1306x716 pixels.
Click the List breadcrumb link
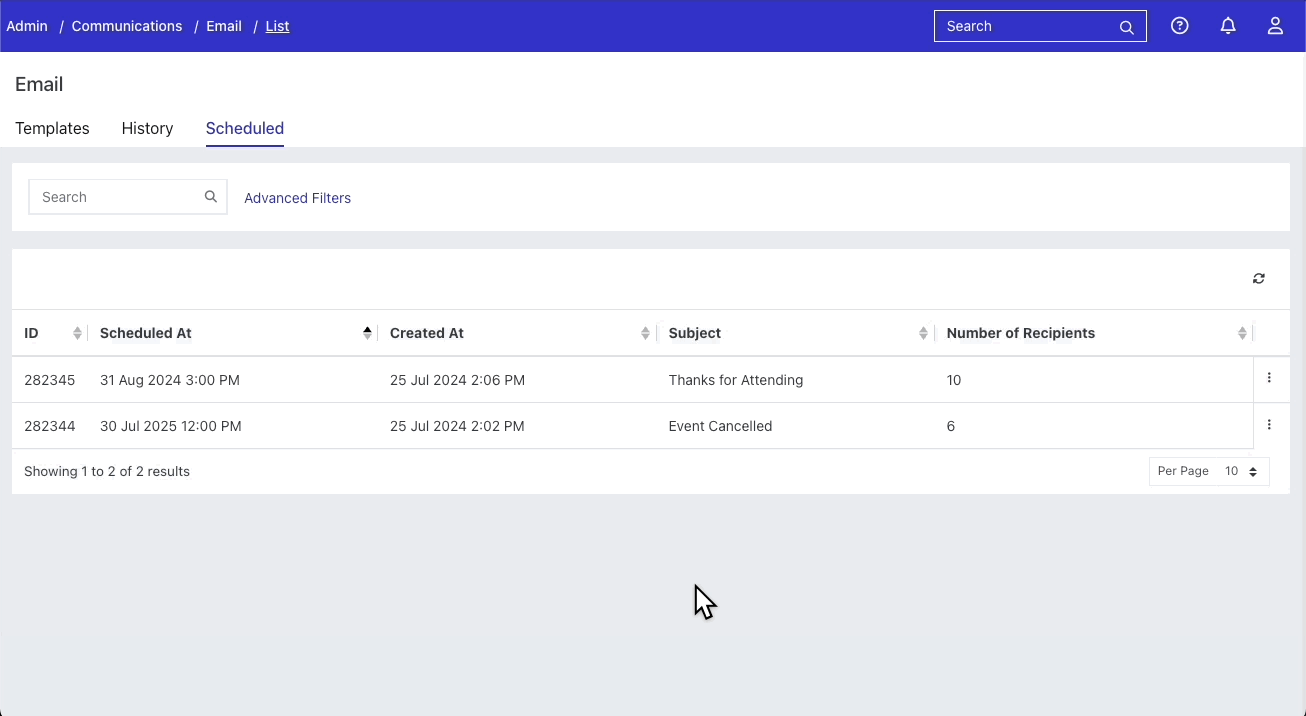coord(277,26)
